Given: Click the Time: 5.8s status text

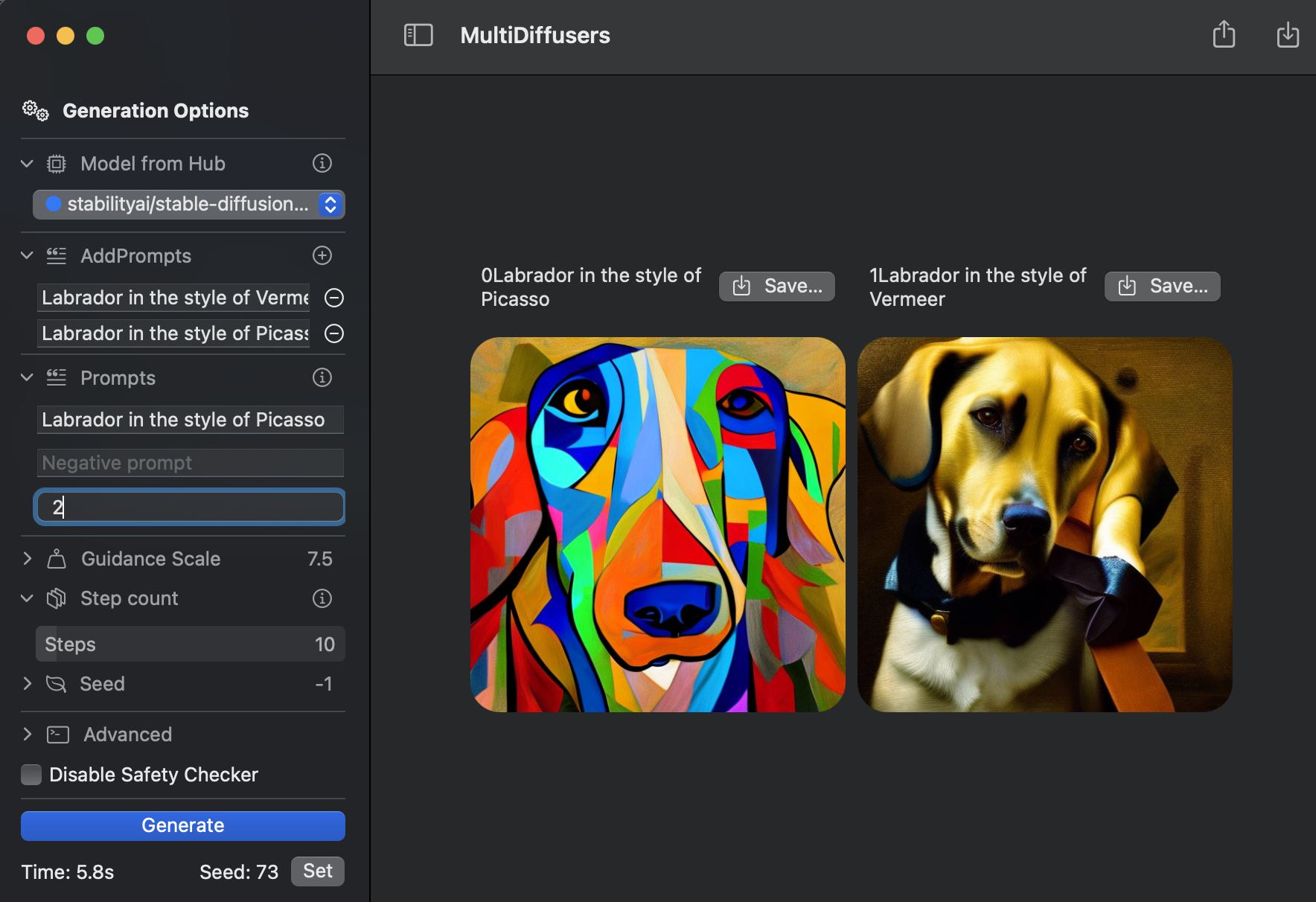Looking at the screenshot, I should [68, 872].
